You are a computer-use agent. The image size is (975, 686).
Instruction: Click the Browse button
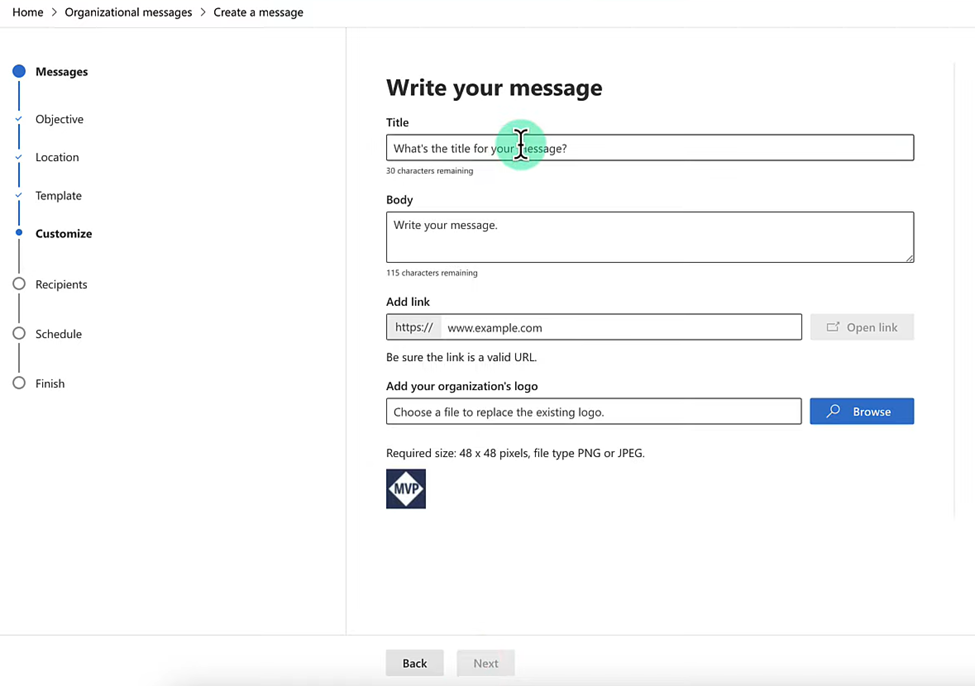[862, 412]
